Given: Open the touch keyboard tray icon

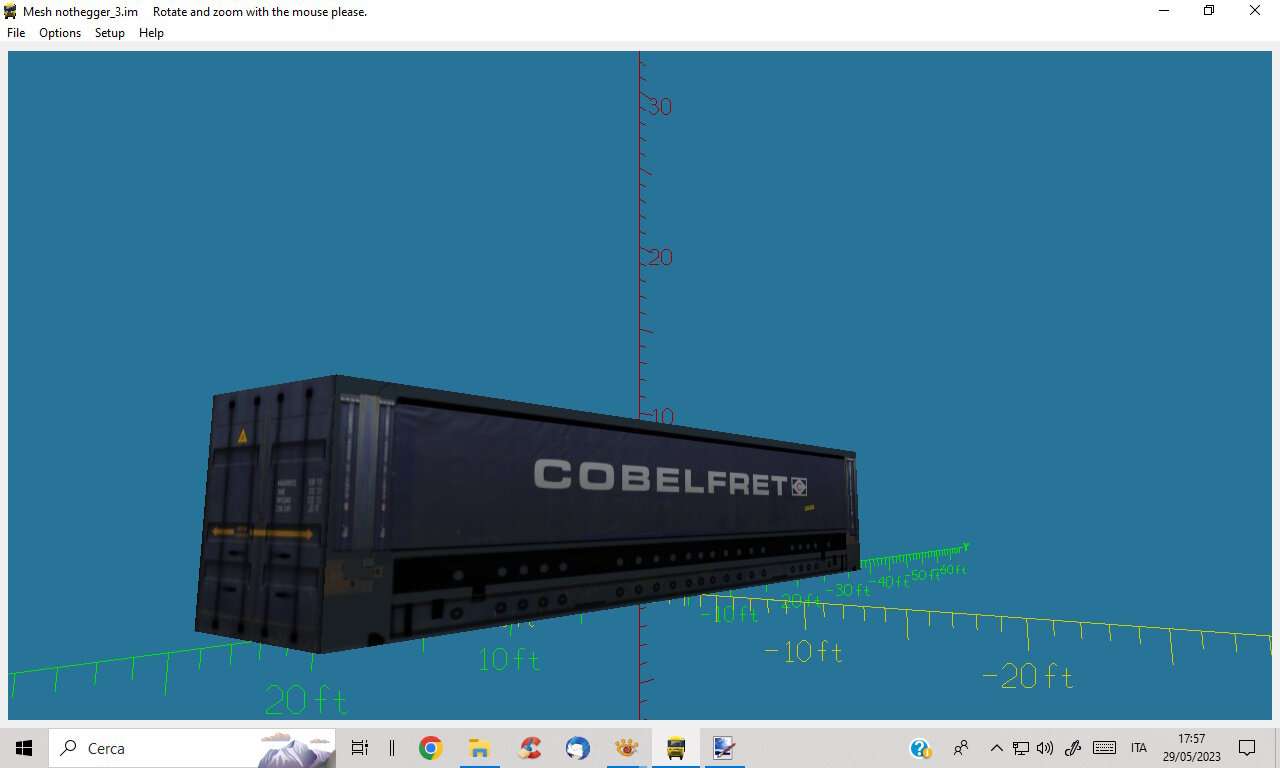Looking at the screenshot, I should point(1104,748).
